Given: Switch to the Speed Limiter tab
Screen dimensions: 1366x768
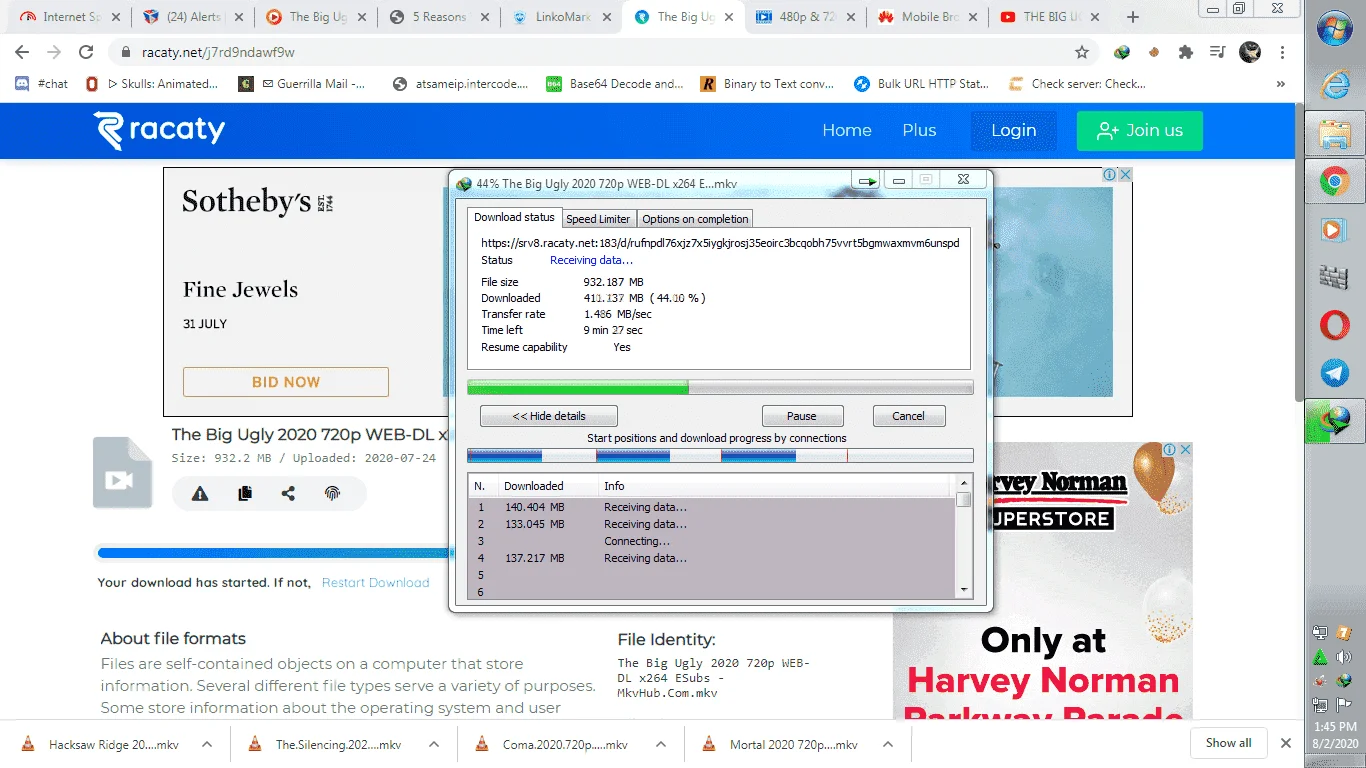Looking at the screenshot, I should pyautogui.click(x=598, y=219).
